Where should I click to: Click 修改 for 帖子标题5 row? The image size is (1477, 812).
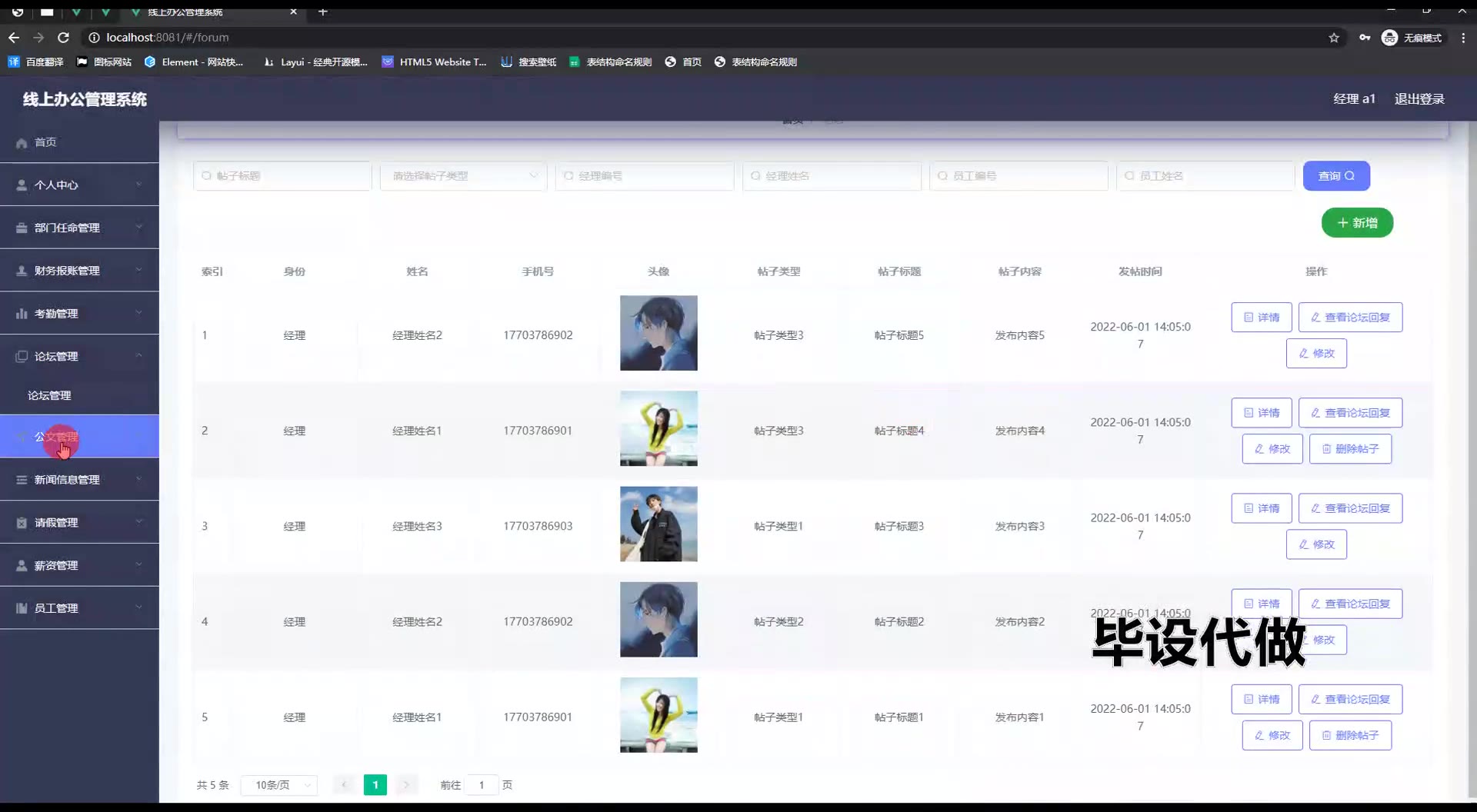point(1316,354)
